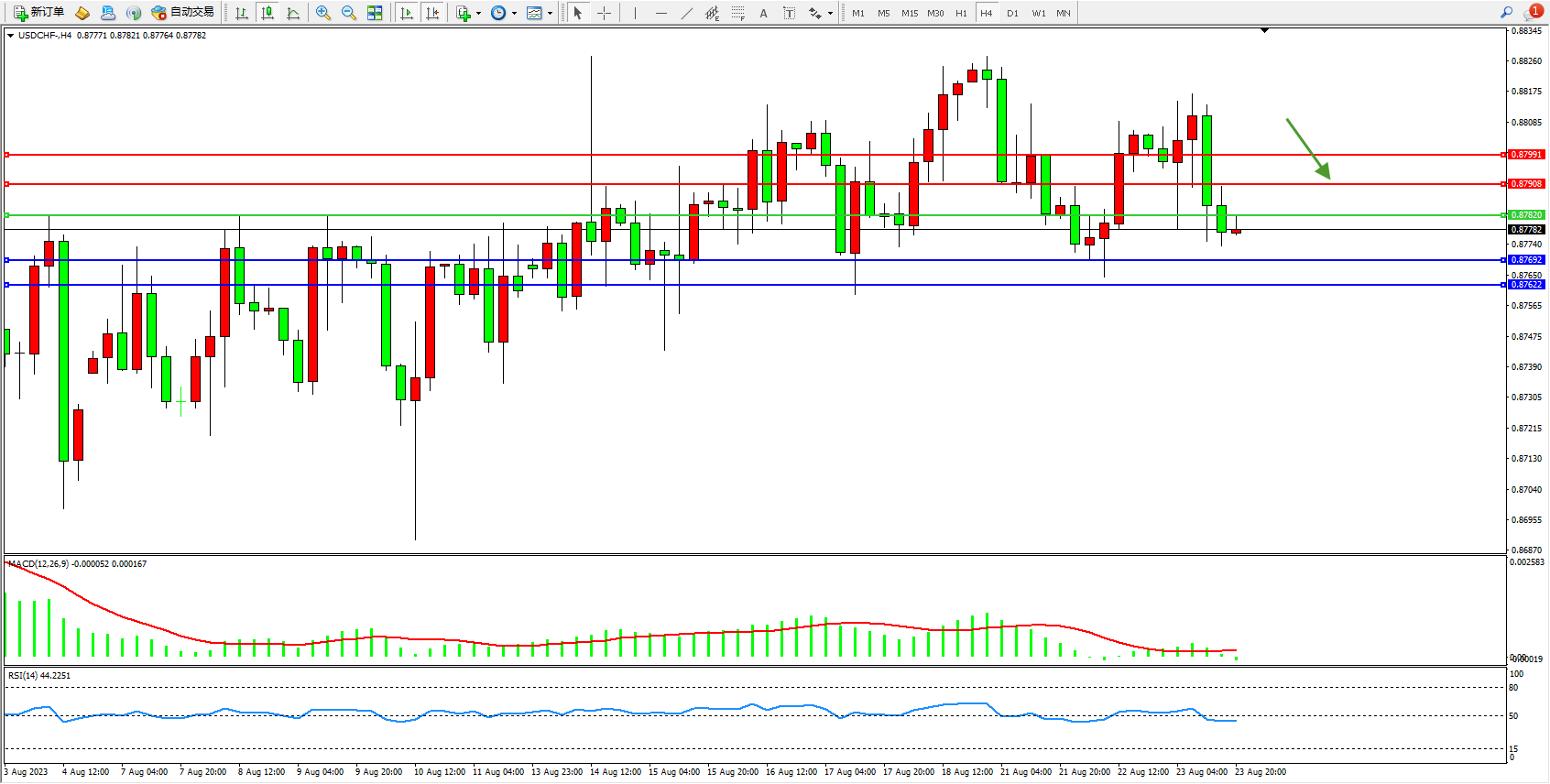The width and height of the screenshot is (1550, 784).
Task: Switch chart to bar chart mode
Action: click(242, 13)
